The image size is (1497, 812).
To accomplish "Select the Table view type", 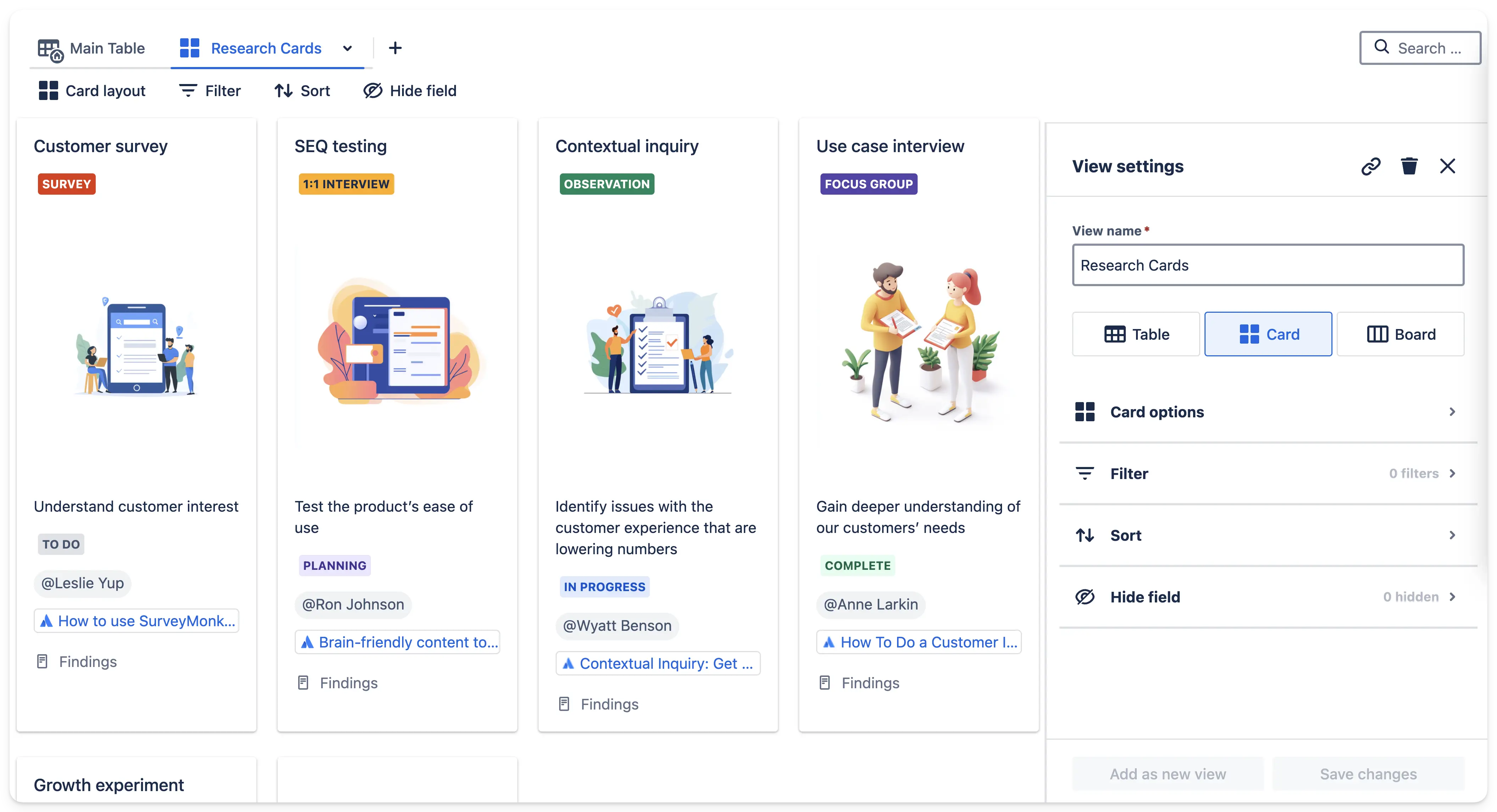I will [x=1136, y=334].
